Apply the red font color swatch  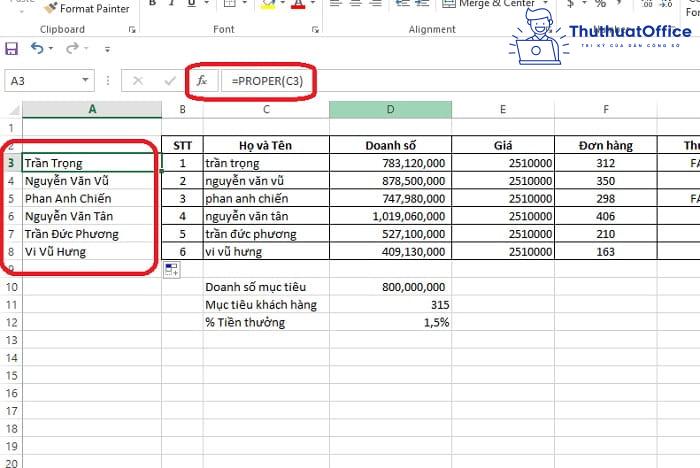(296, 6)
